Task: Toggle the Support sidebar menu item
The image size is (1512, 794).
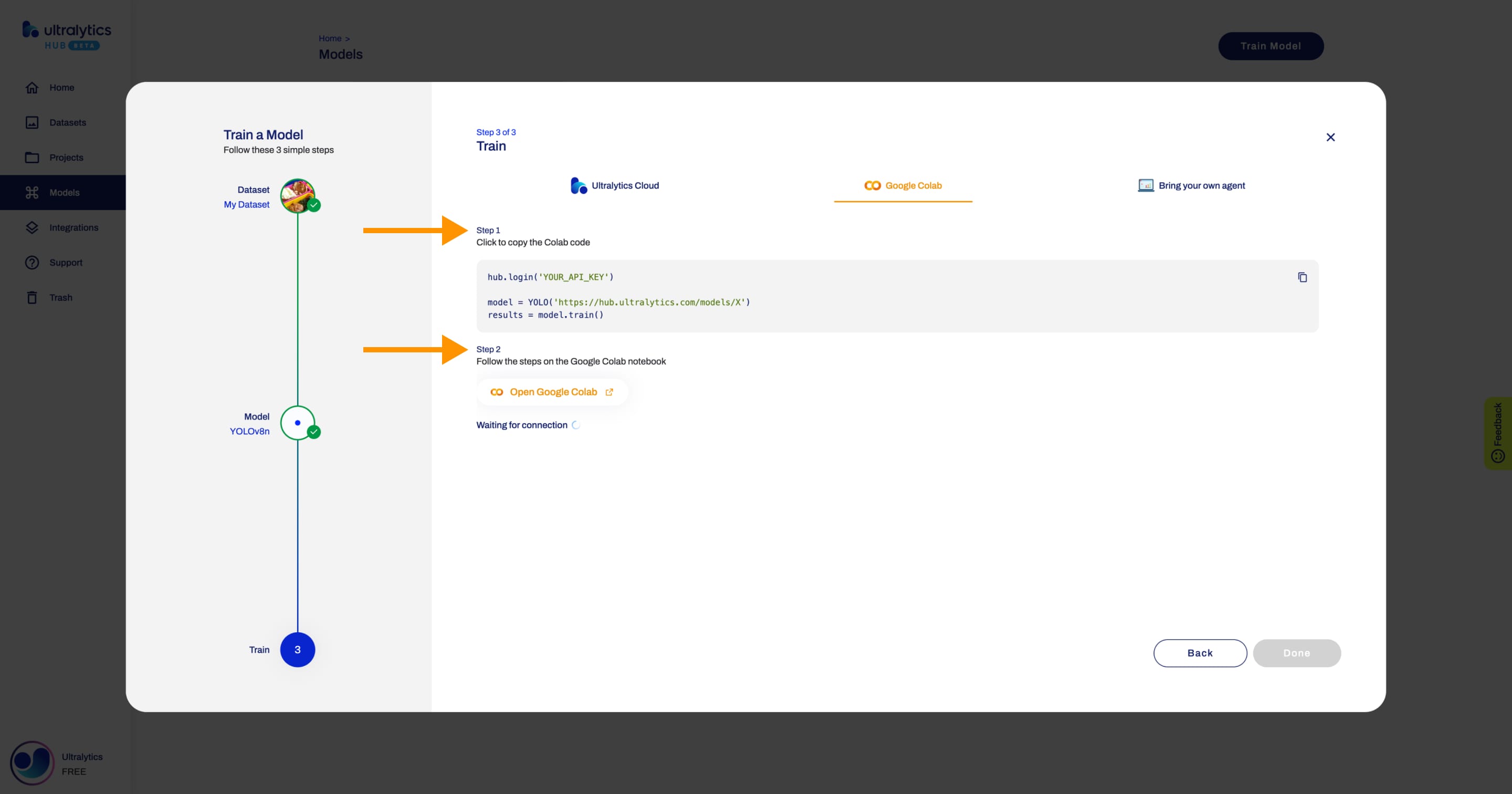Action: coord(66,262)
